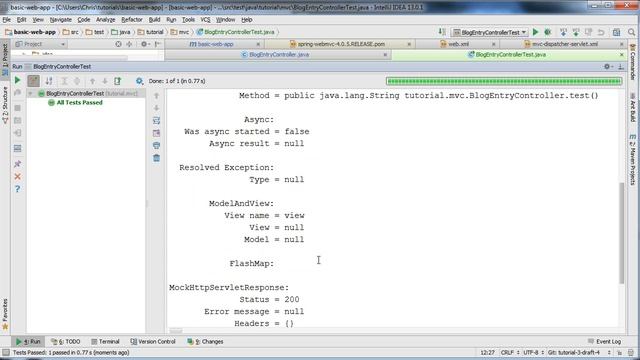Close spring-webmvc-4.0.5.RELEASE.pom tab
Viewport: 640px width, 360px height.
point(409,44)
